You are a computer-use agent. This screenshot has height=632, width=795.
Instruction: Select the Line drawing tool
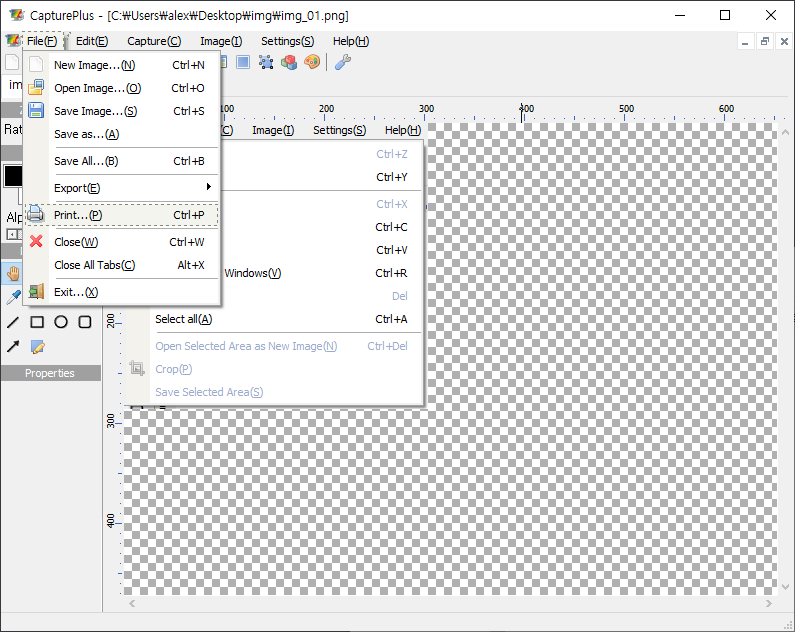click(x=13, y=322)
